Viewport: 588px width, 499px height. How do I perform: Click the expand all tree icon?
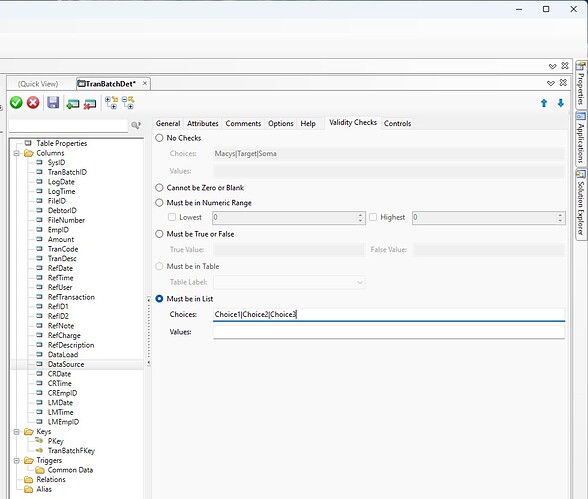click(111, 103)
